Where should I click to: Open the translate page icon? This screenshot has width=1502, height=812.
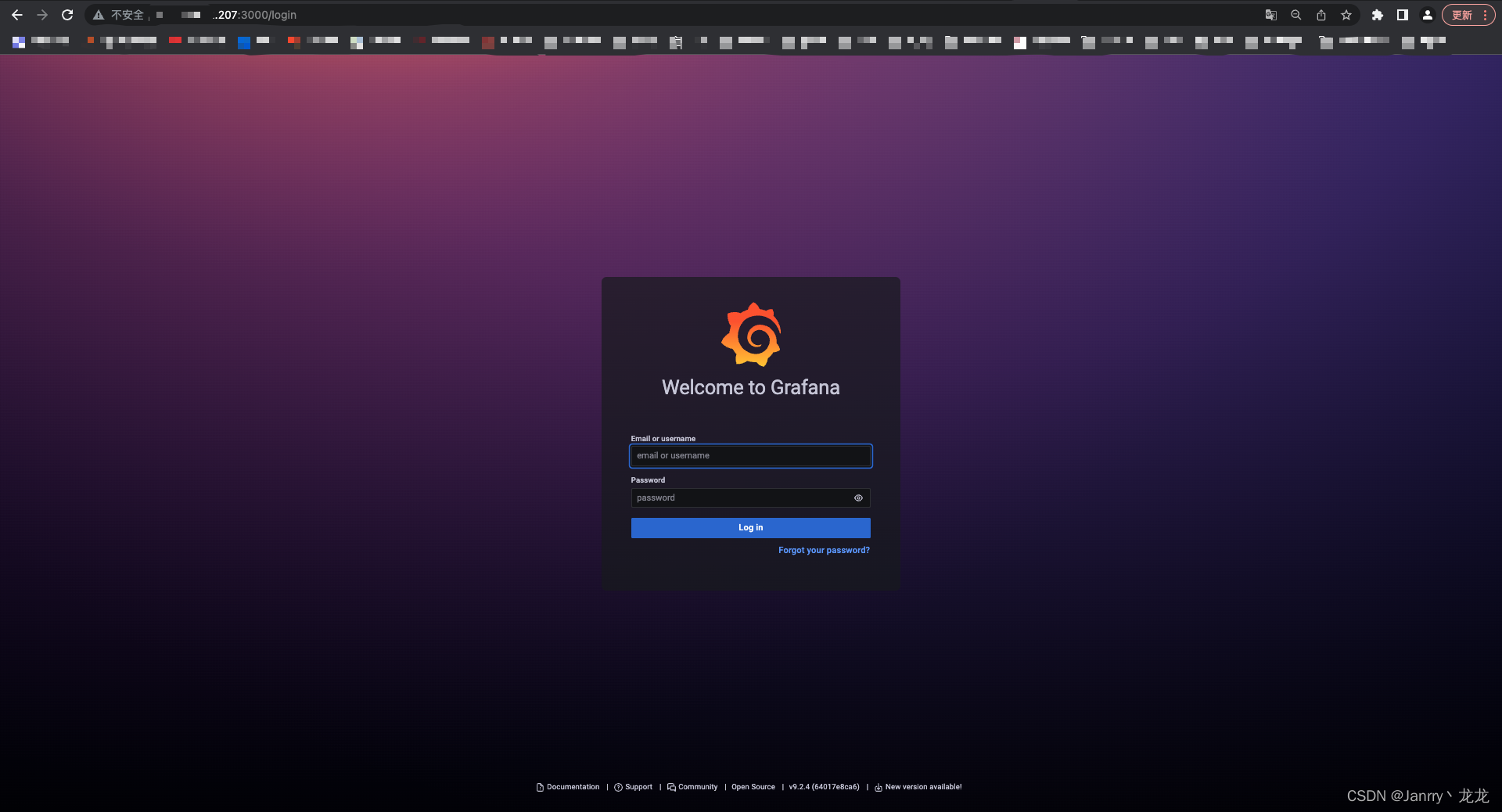pos(1271,15)
